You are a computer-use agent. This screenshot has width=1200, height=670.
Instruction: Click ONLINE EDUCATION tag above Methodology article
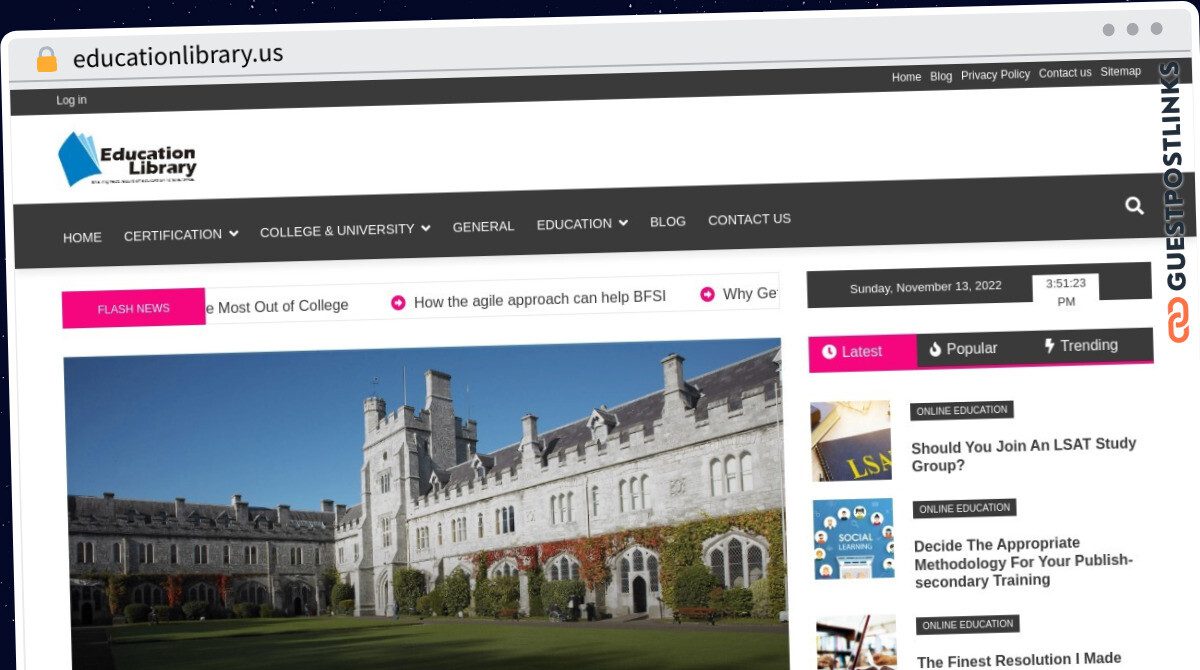965,508
